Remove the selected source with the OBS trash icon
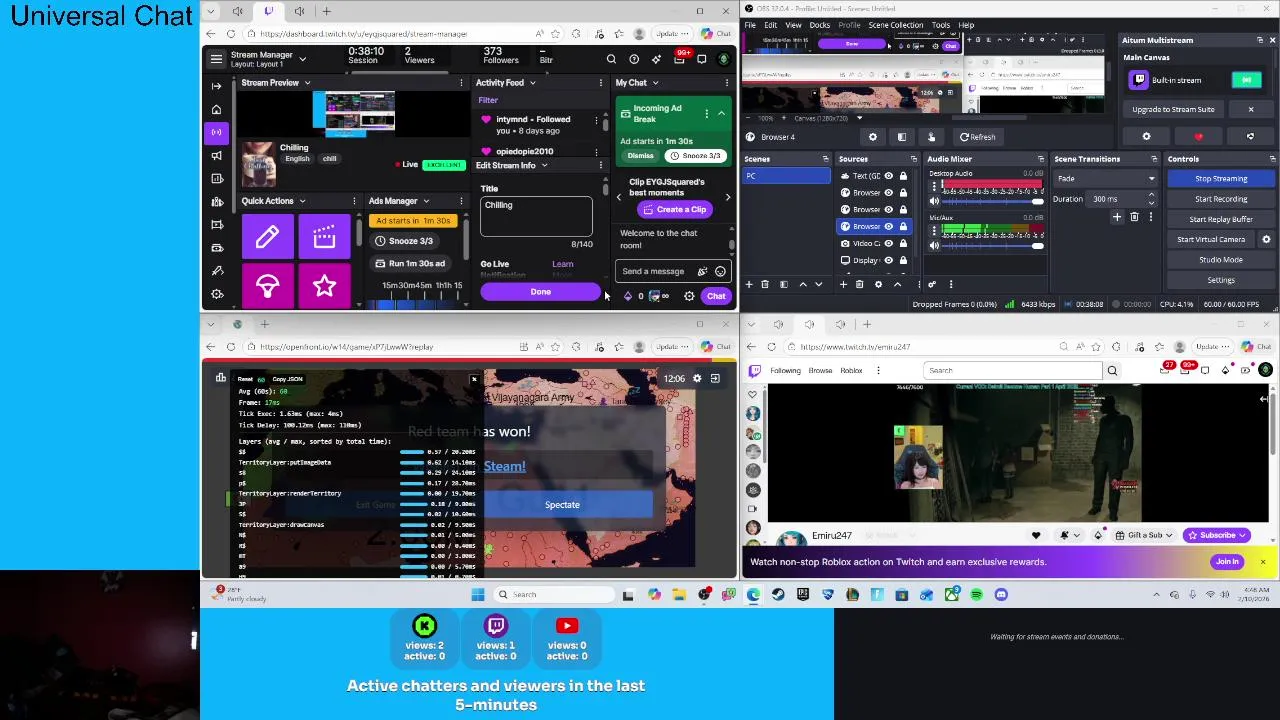Screen dimensions: 1280x720 (x=860, y=284)
